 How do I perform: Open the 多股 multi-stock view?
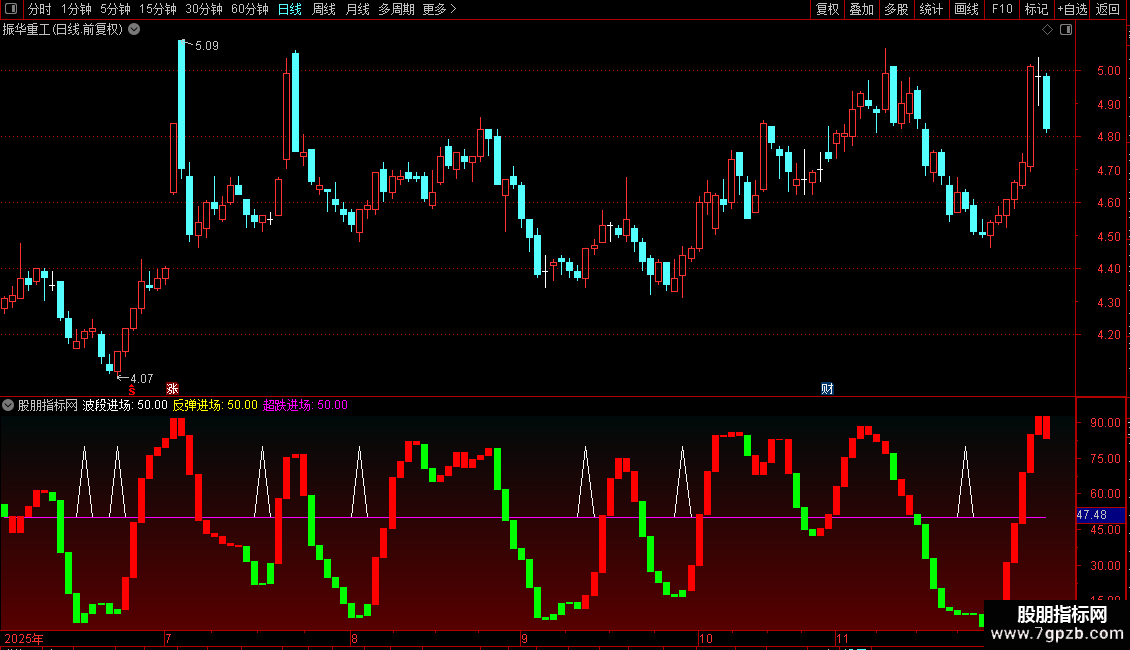point(896,9)
